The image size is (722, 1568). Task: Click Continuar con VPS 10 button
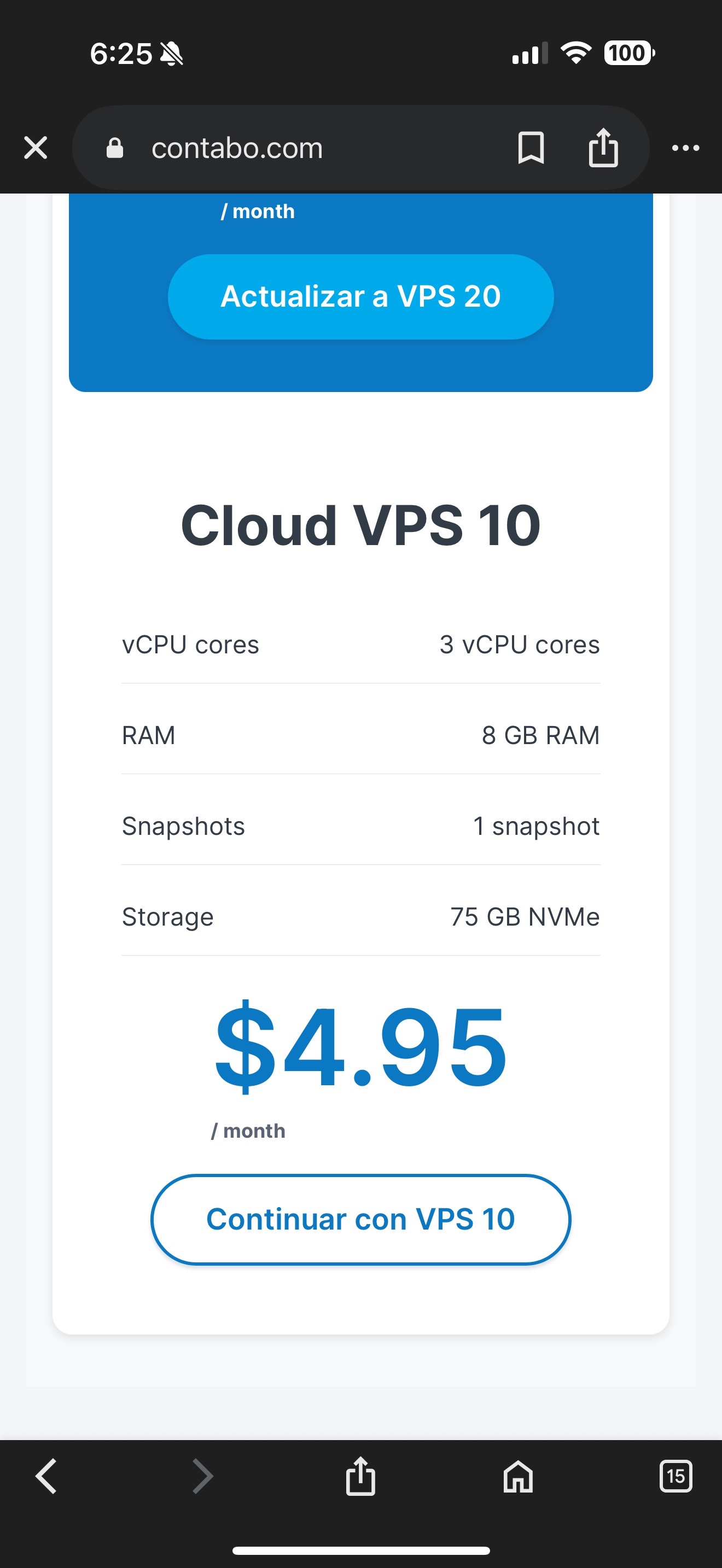point(360,1219)
